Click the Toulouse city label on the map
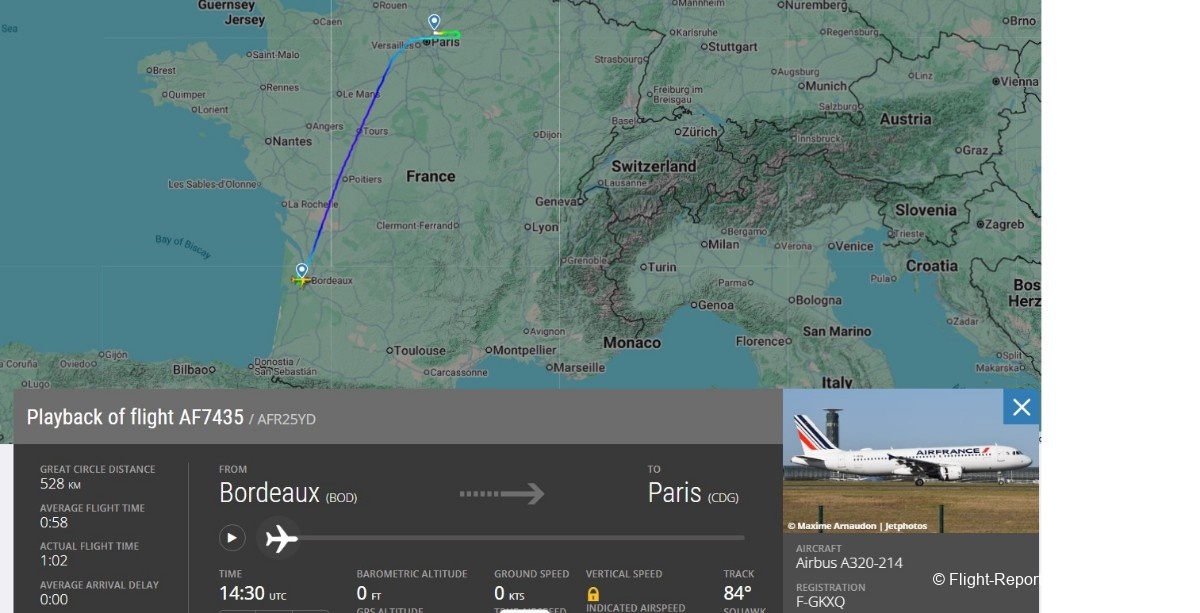 [x=420, y=351]
